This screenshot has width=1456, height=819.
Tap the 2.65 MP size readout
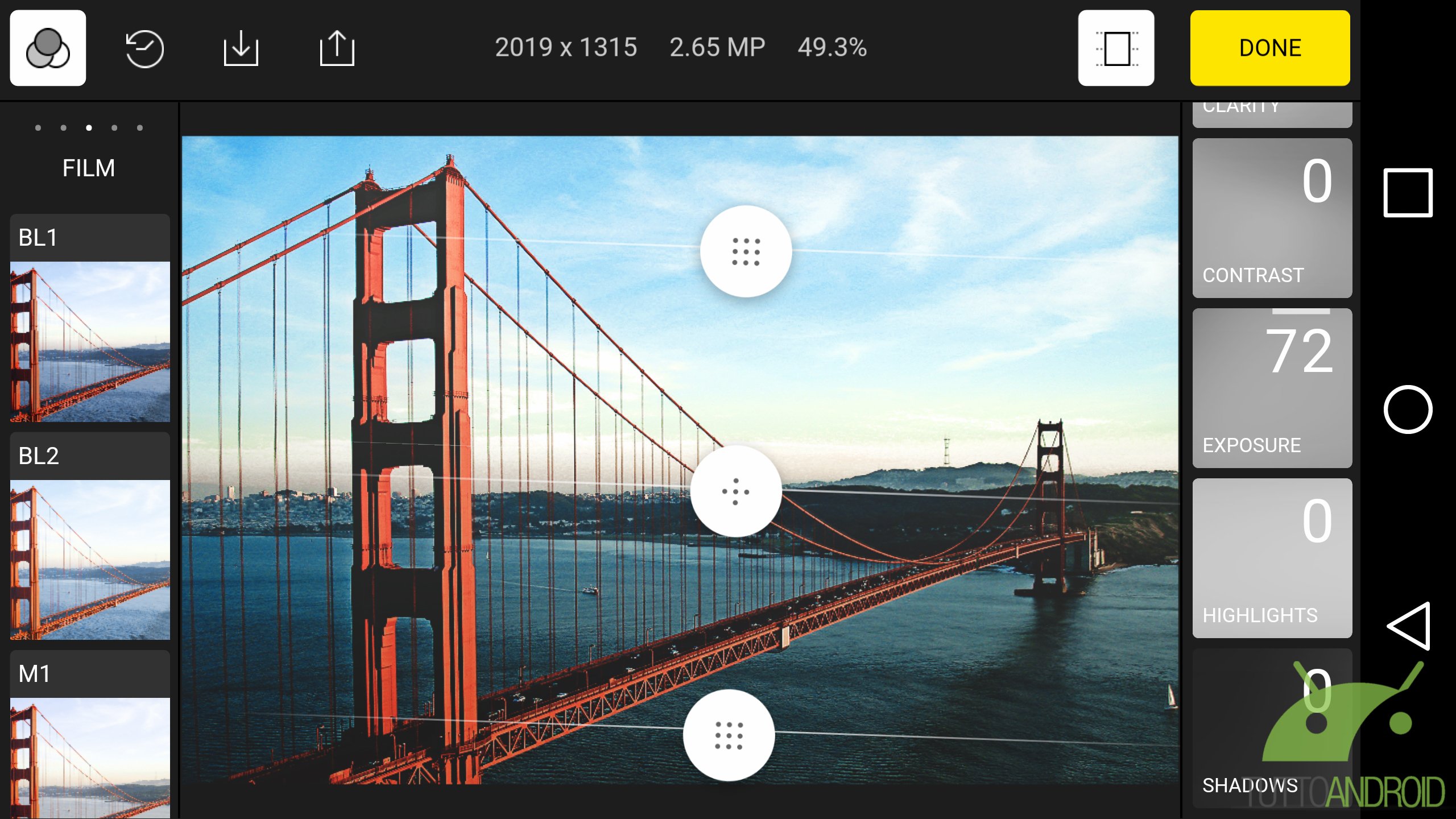(x=717, y=47)
